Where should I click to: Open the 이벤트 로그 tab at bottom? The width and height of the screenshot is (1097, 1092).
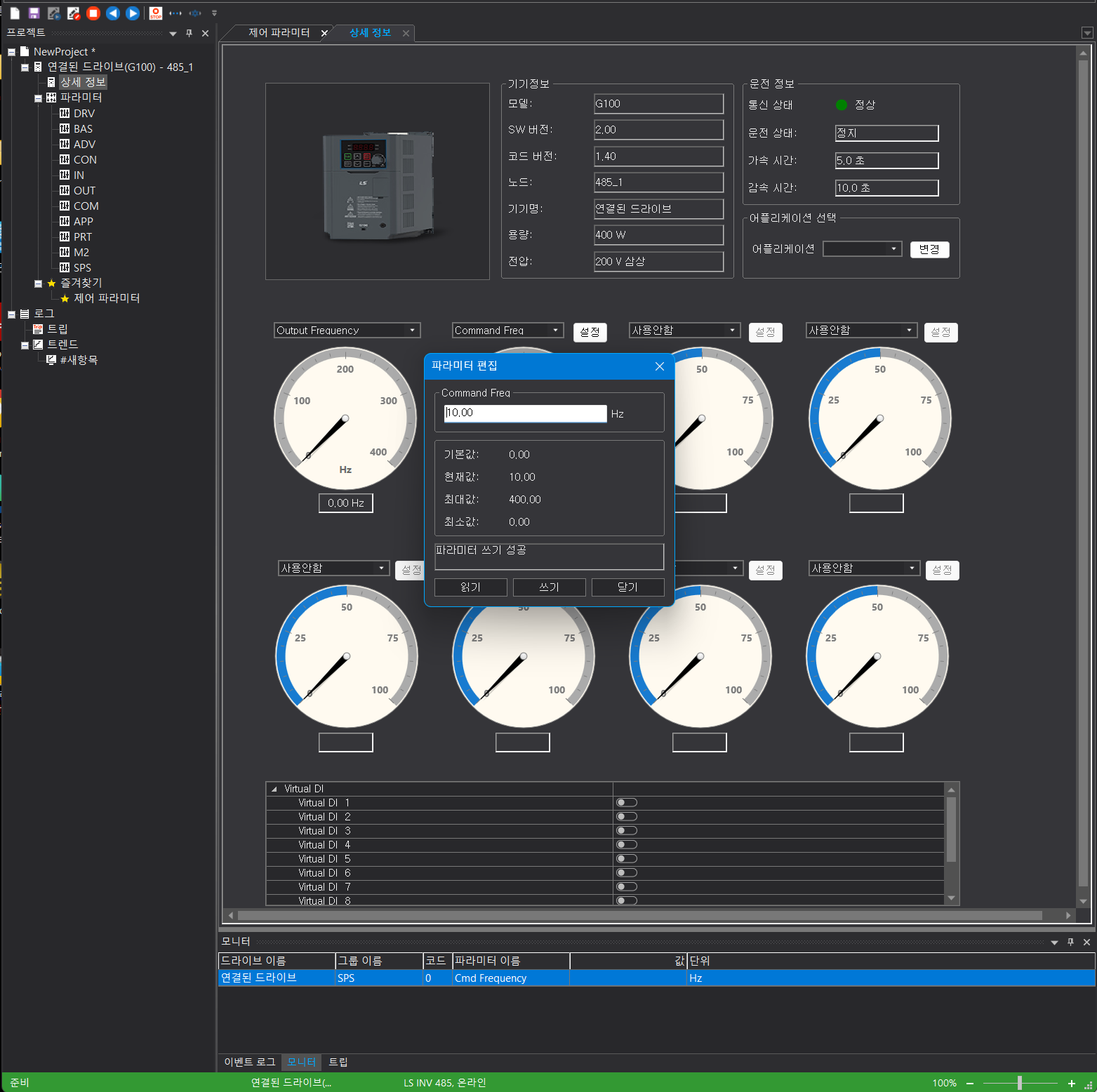[249, 1062]
